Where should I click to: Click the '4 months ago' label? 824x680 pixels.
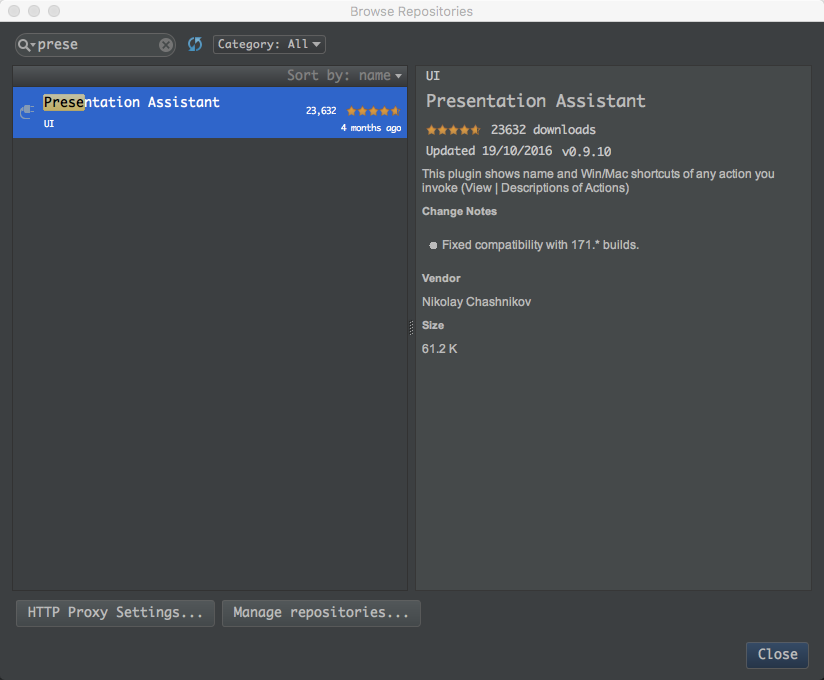click(x=371, y=128)
